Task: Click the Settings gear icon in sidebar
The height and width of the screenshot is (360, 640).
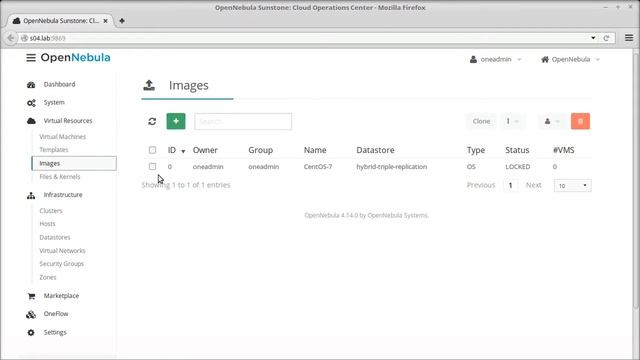Action: (x=31, y=333)
